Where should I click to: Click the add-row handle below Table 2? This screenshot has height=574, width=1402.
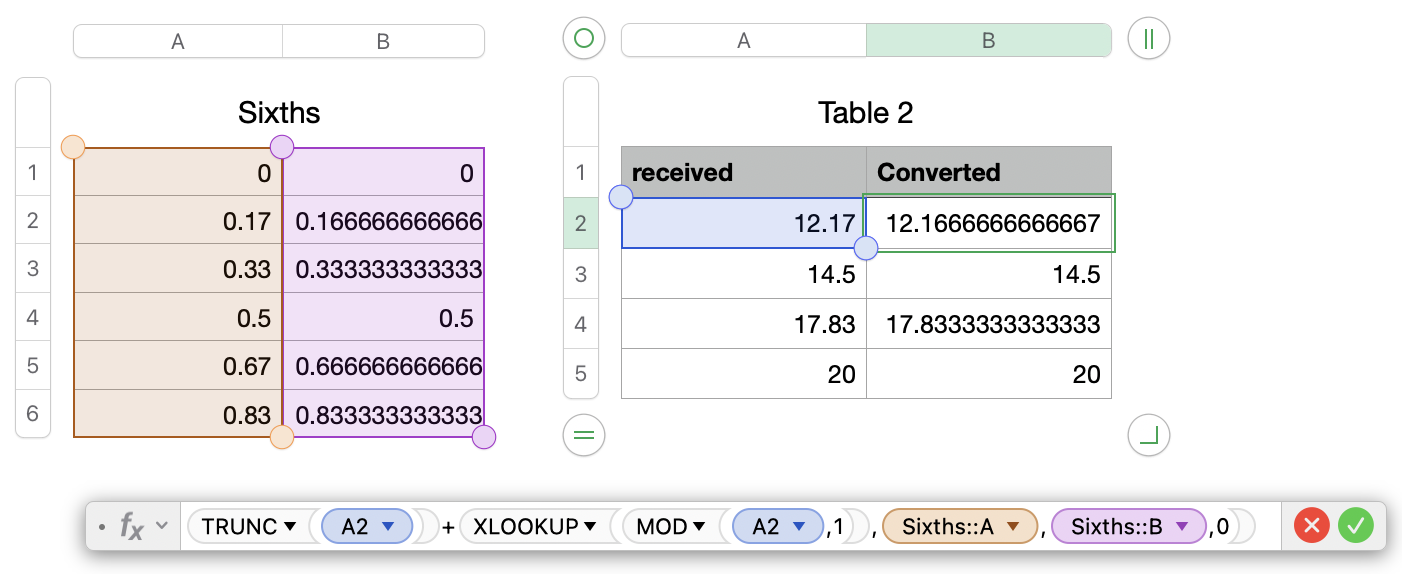pos(584,435)
